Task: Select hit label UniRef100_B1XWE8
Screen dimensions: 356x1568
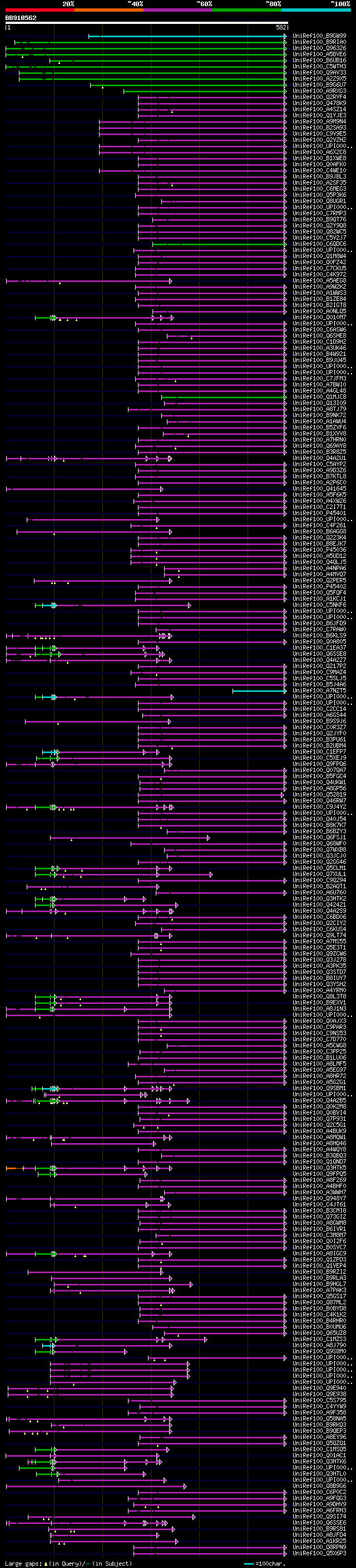Action: tap(319, 157)
